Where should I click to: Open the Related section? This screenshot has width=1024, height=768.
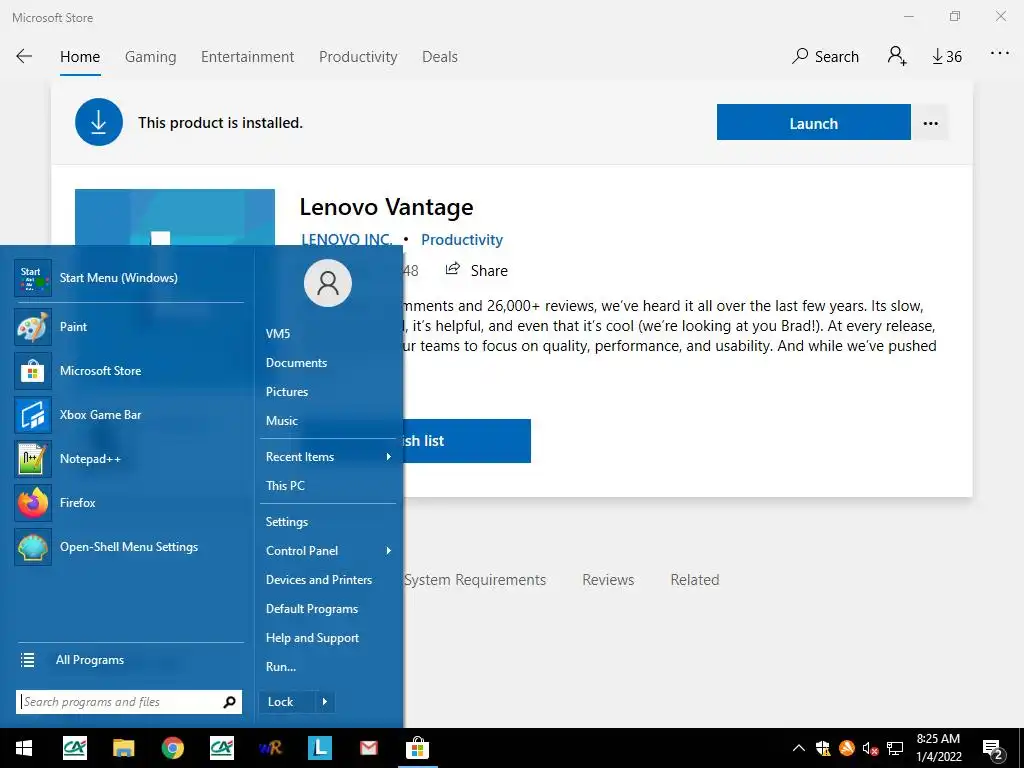695,579
